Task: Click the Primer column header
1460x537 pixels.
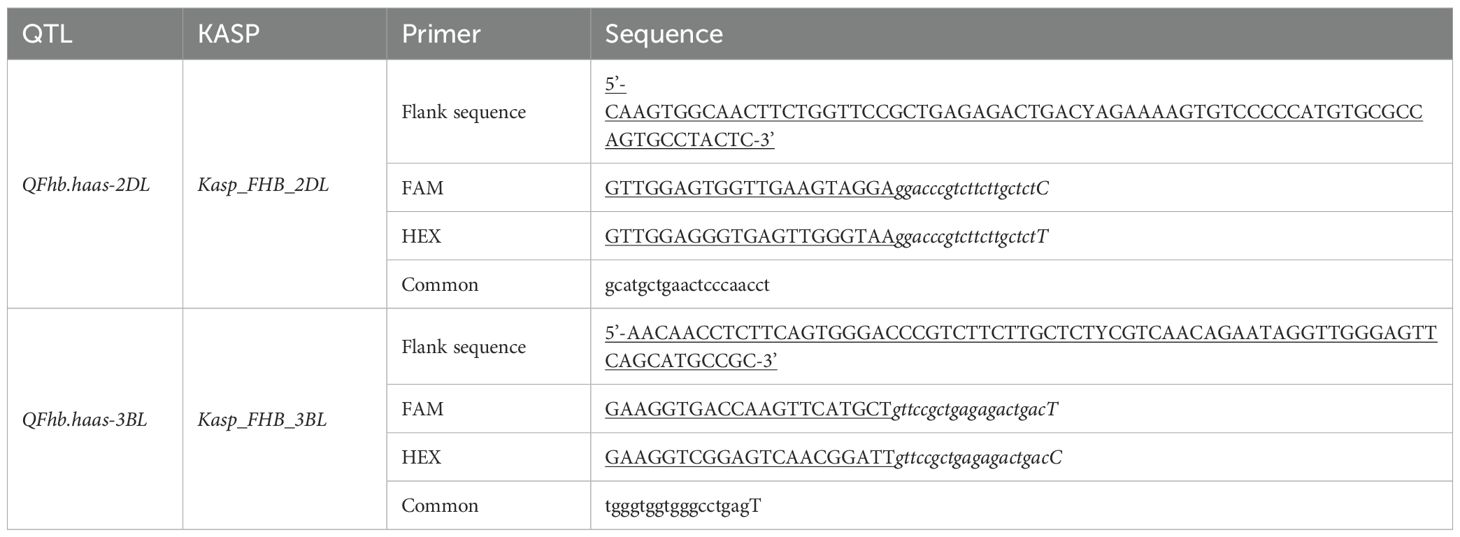Action: pos(441,34)
